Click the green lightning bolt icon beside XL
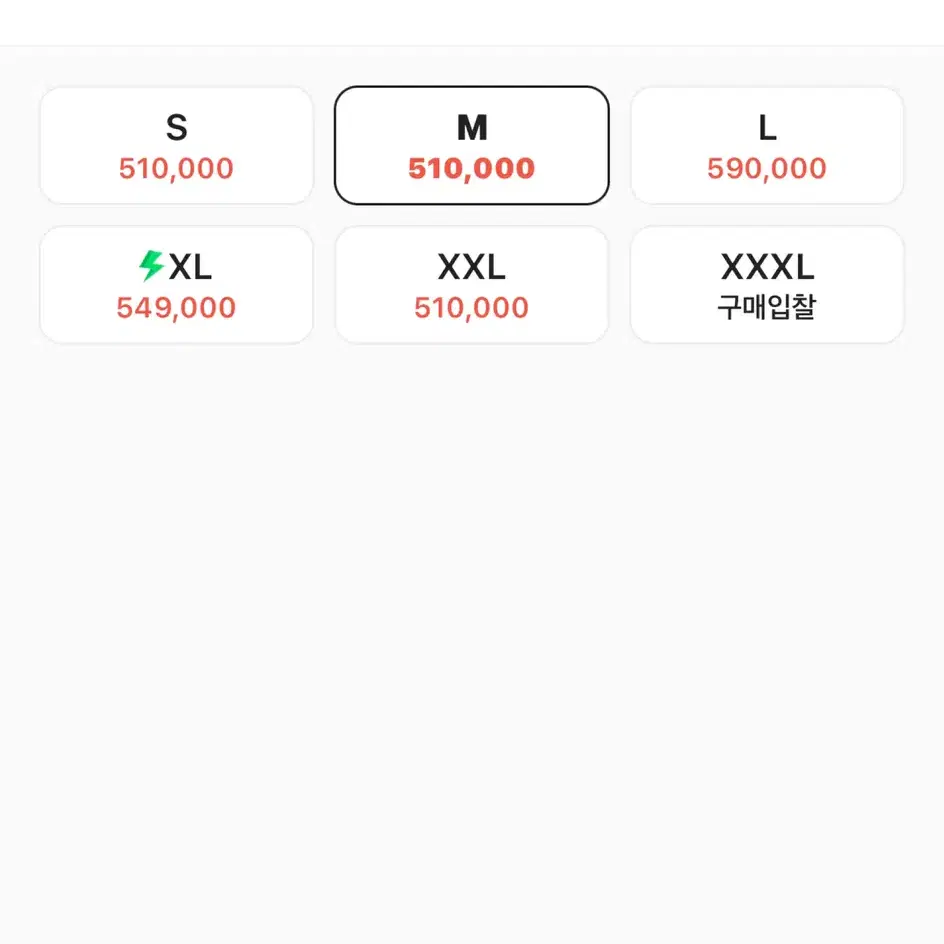This screenshot has height=944, width=944. (x=151, y=266)
